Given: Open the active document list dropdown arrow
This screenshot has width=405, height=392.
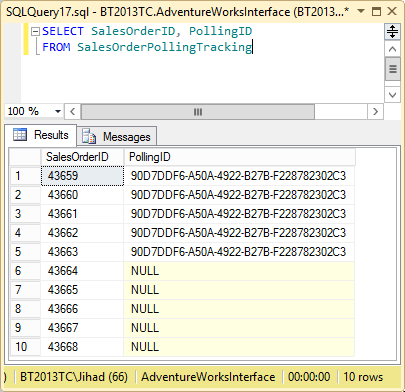Looking at the screenshot, I should tap(361, 12).
